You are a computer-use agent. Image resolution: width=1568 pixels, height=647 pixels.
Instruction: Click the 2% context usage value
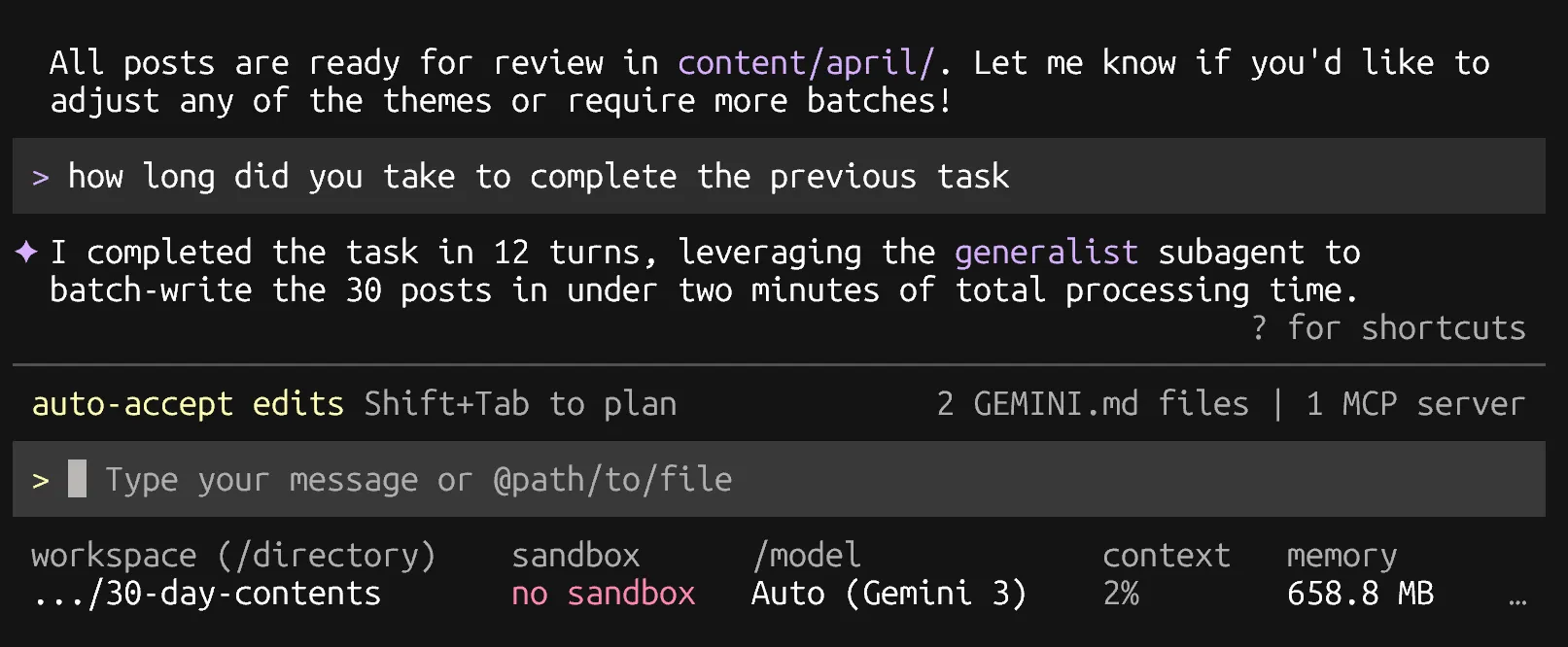1121,594
